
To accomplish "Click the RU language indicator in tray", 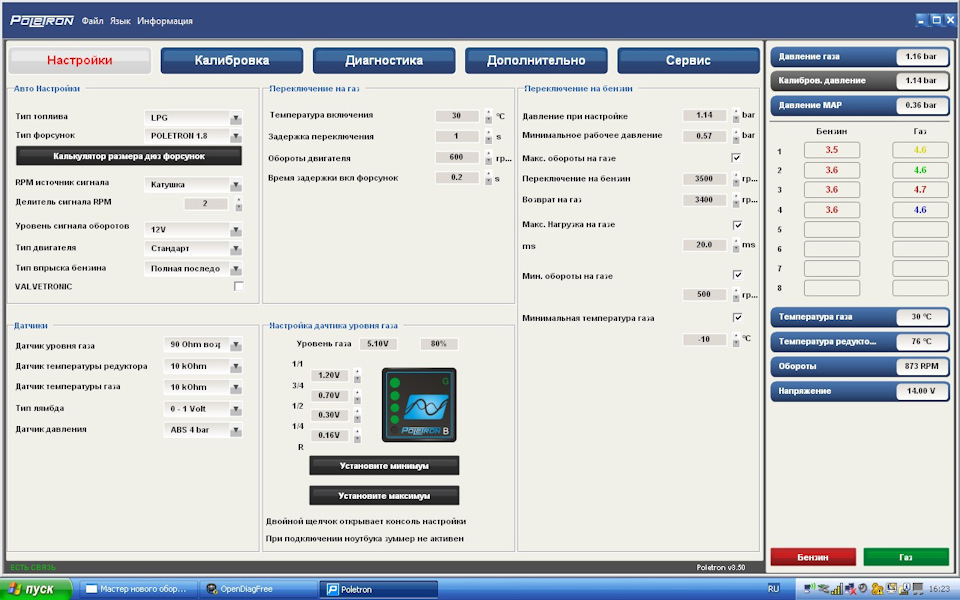I will click(x=773, y=588).
